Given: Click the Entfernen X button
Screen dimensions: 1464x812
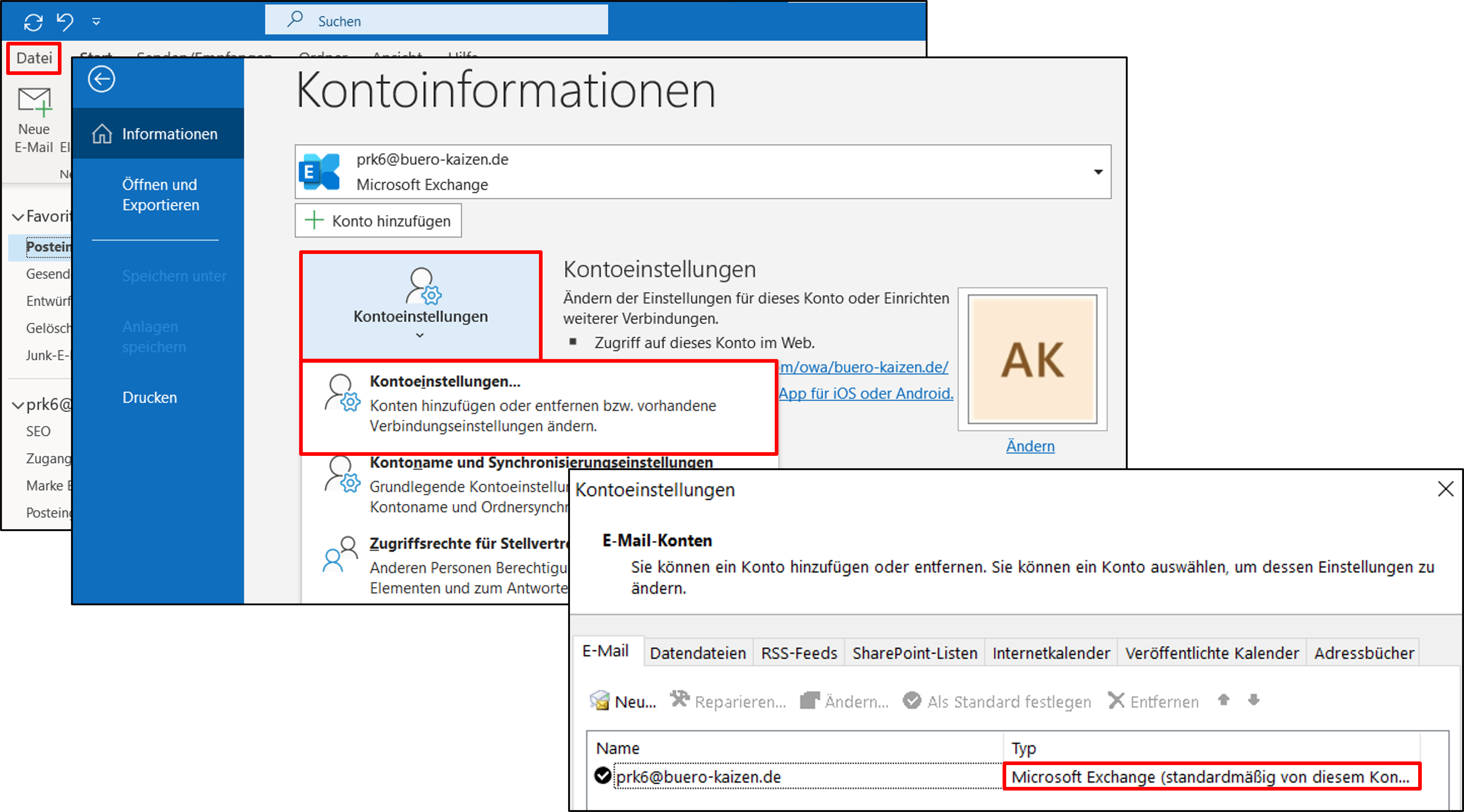Looking at the screenshot, I should (x=1153, y=701).
